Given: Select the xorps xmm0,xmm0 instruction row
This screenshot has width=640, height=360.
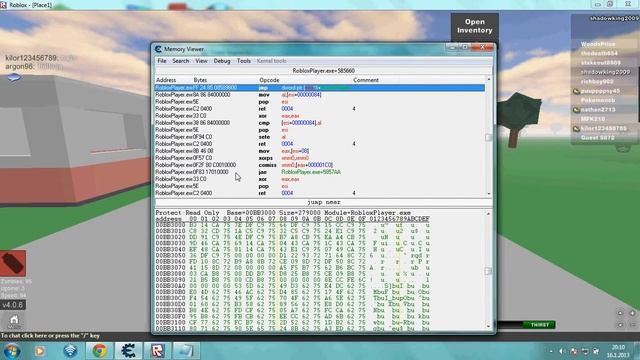Looking at the screenshot, I should (x=320, y=158).
